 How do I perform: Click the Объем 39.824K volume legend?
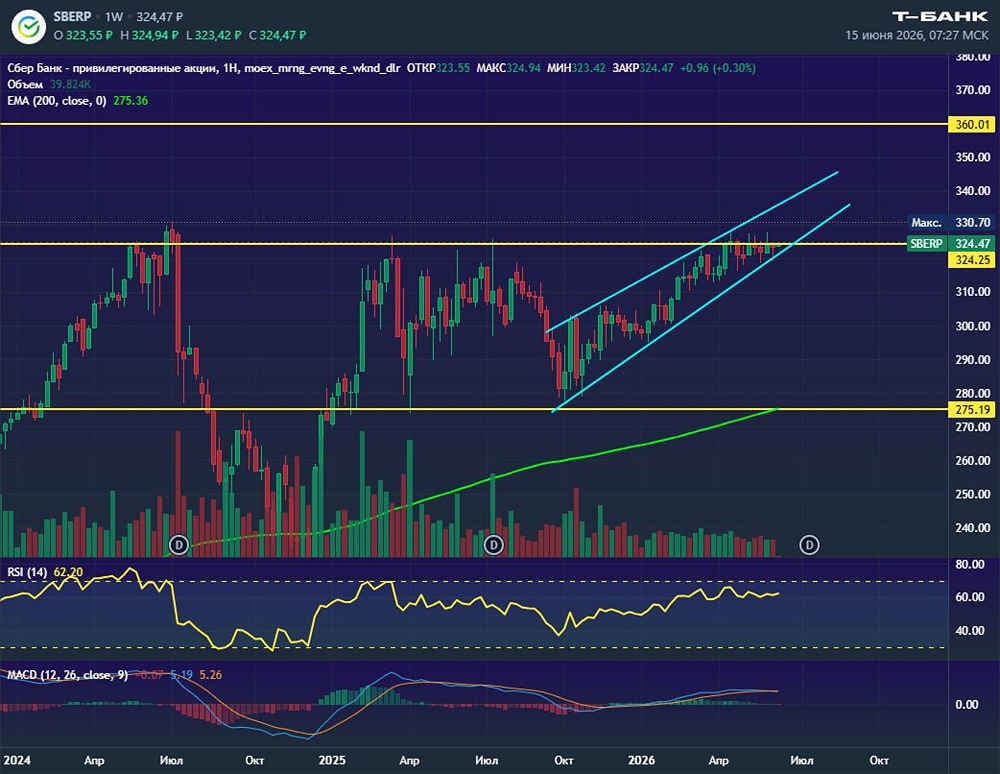click(49, 84)
